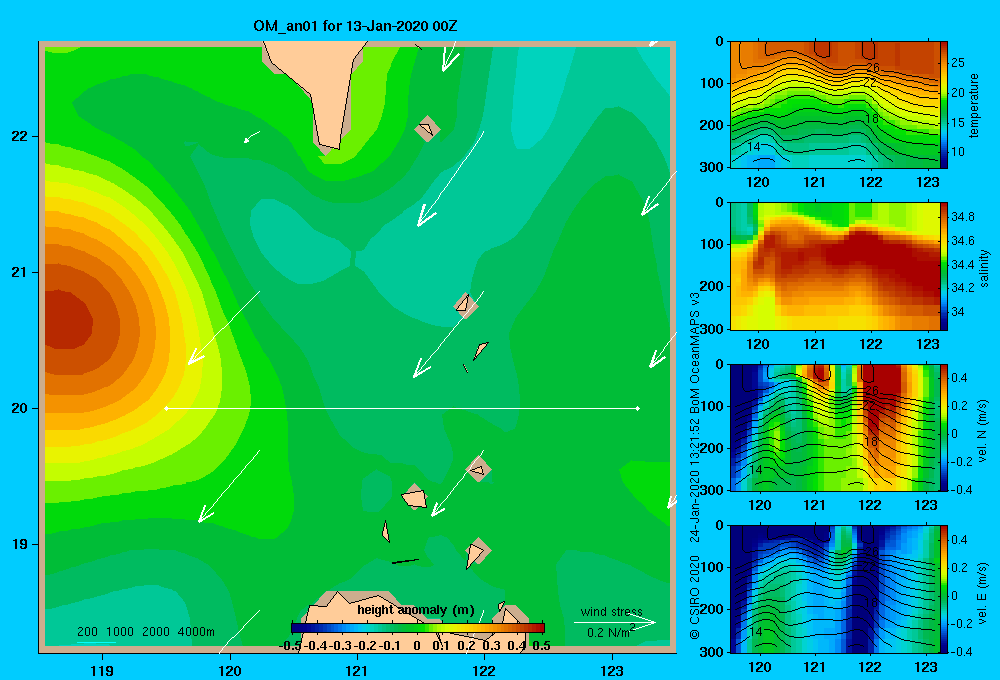Click the height anomaly color bar
This screenshot has height=680, width=1000.
pos(418,628)
